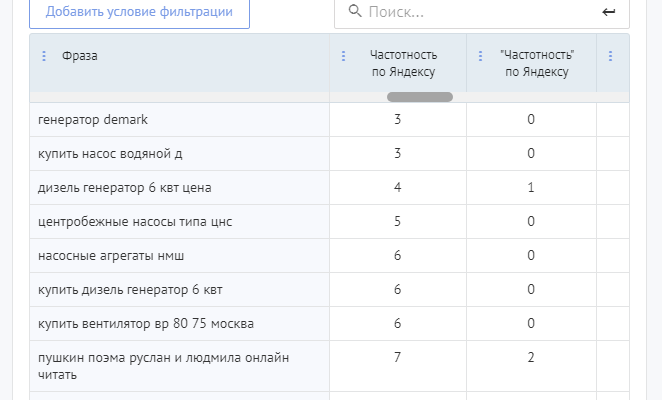
Task: Click the phrase насосные агрегаты нмш
Action: (111, 256)
